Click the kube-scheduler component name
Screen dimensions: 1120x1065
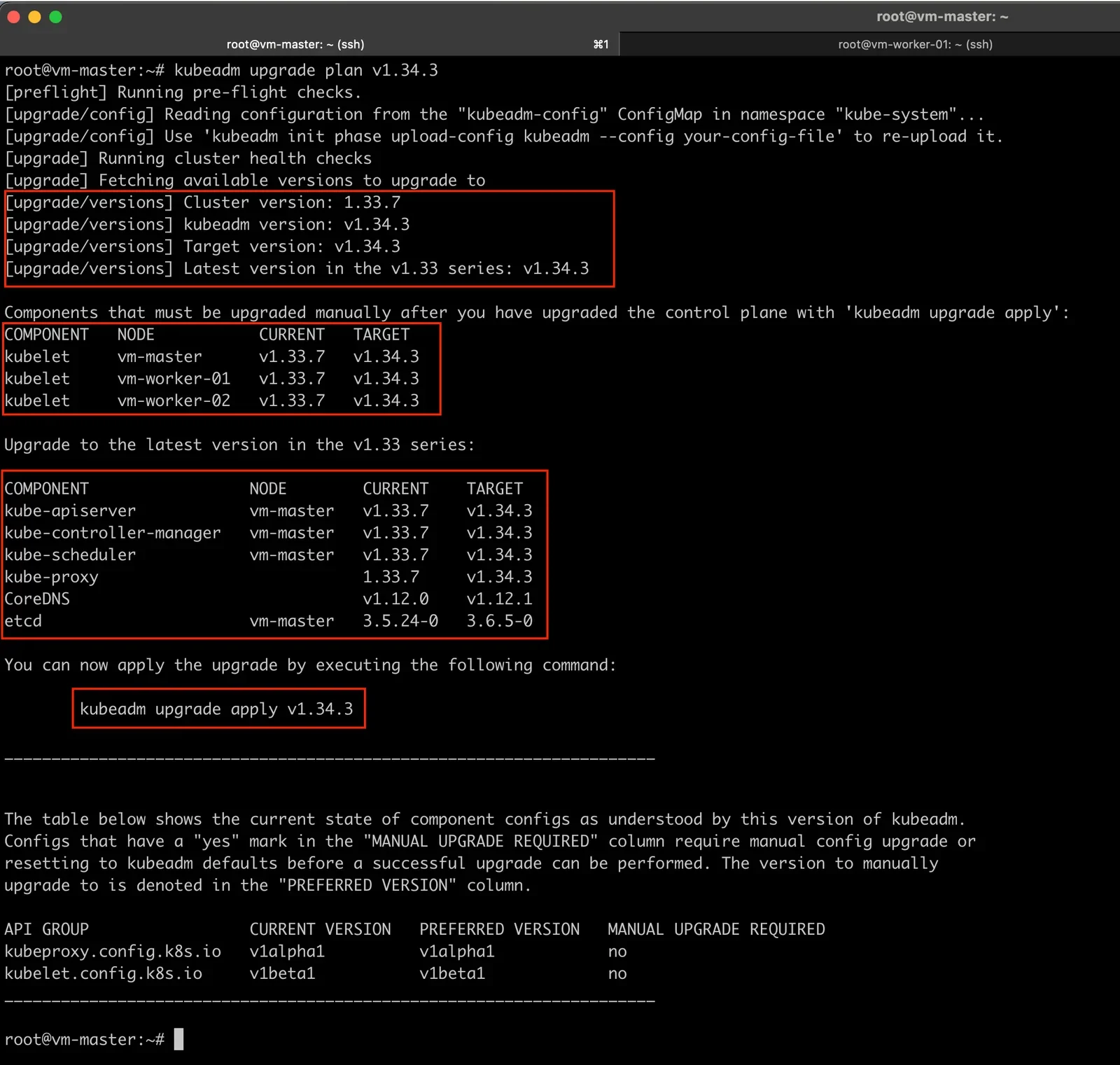70,555
